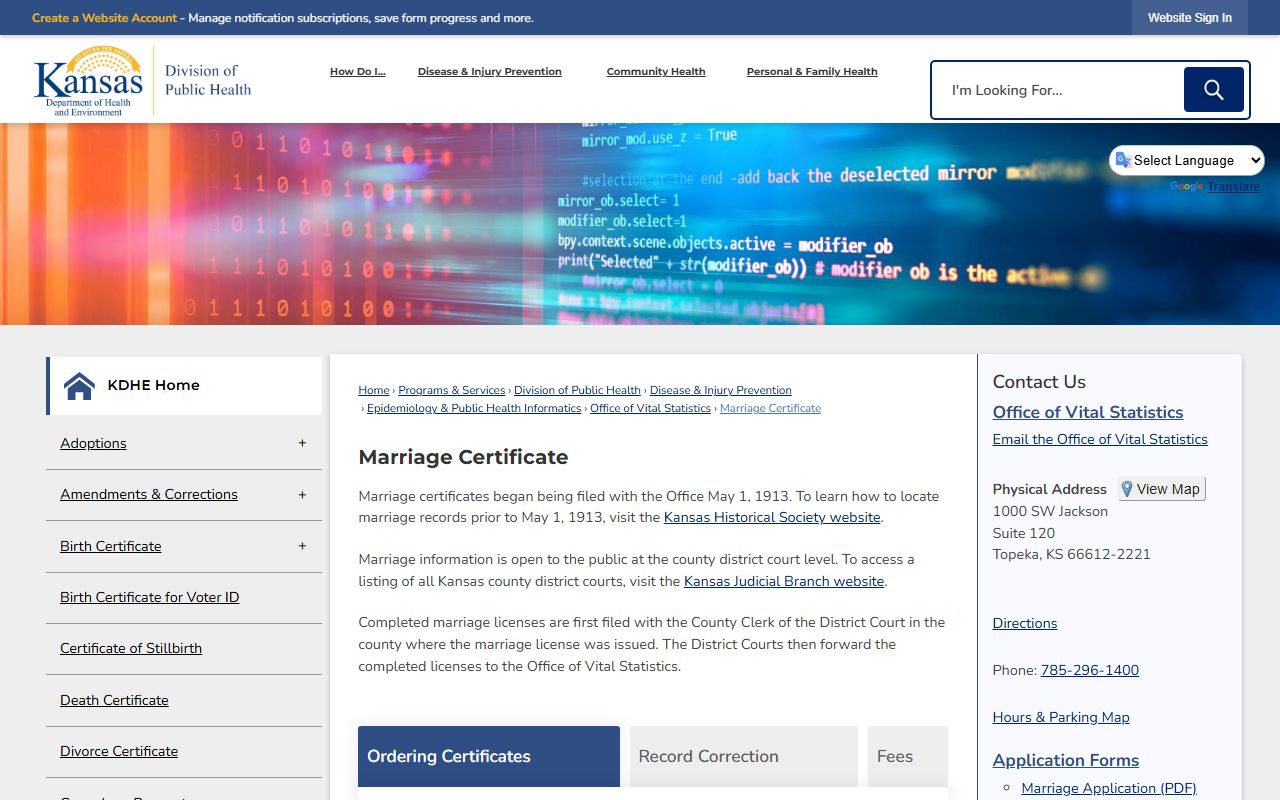Image resolution: width=1280 pixels, height=800 pixels.
Task: Open the Personal & Family Health menu
Action: click(x=812, y=72)
